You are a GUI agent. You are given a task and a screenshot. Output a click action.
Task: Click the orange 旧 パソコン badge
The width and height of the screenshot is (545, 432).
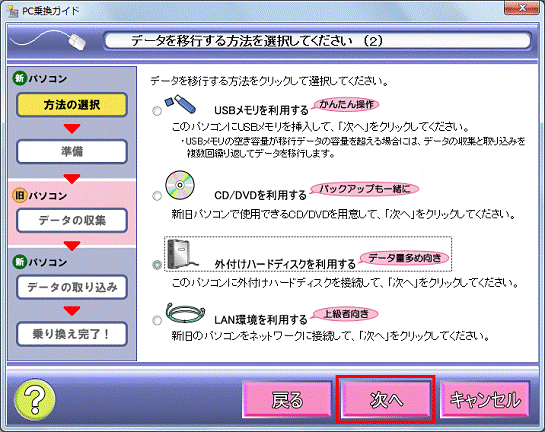pyautogui.click(x=19, y=196)
